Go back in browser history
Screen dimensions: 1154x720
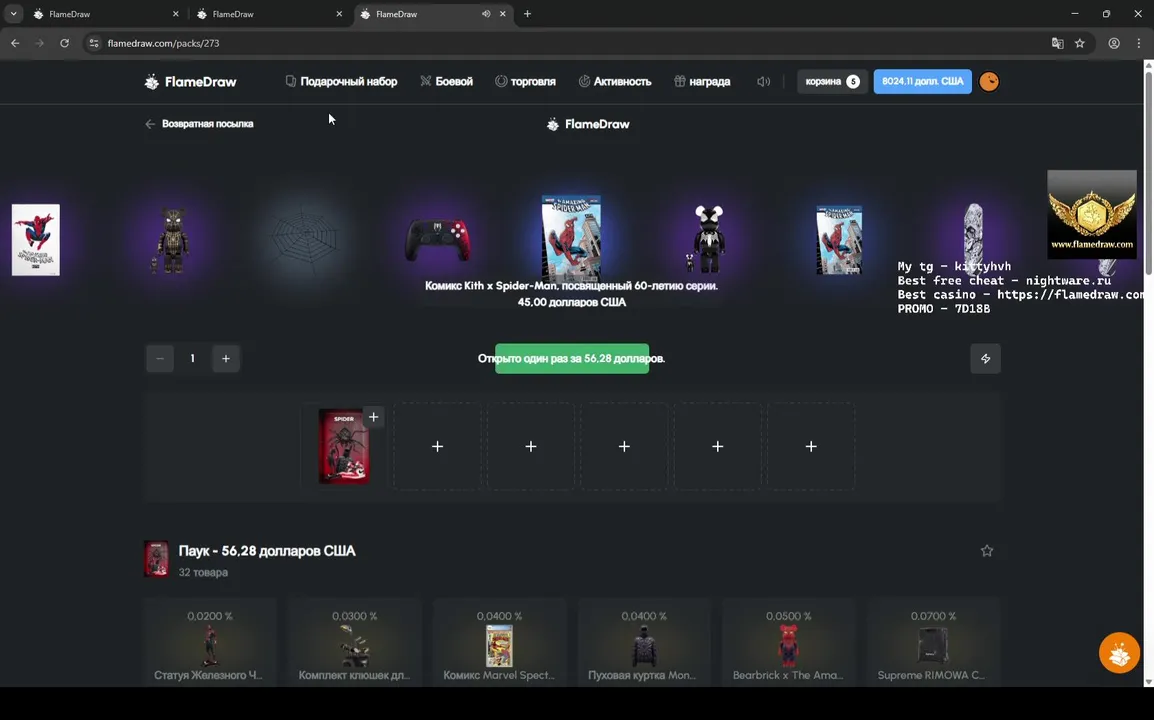point(15,43)
